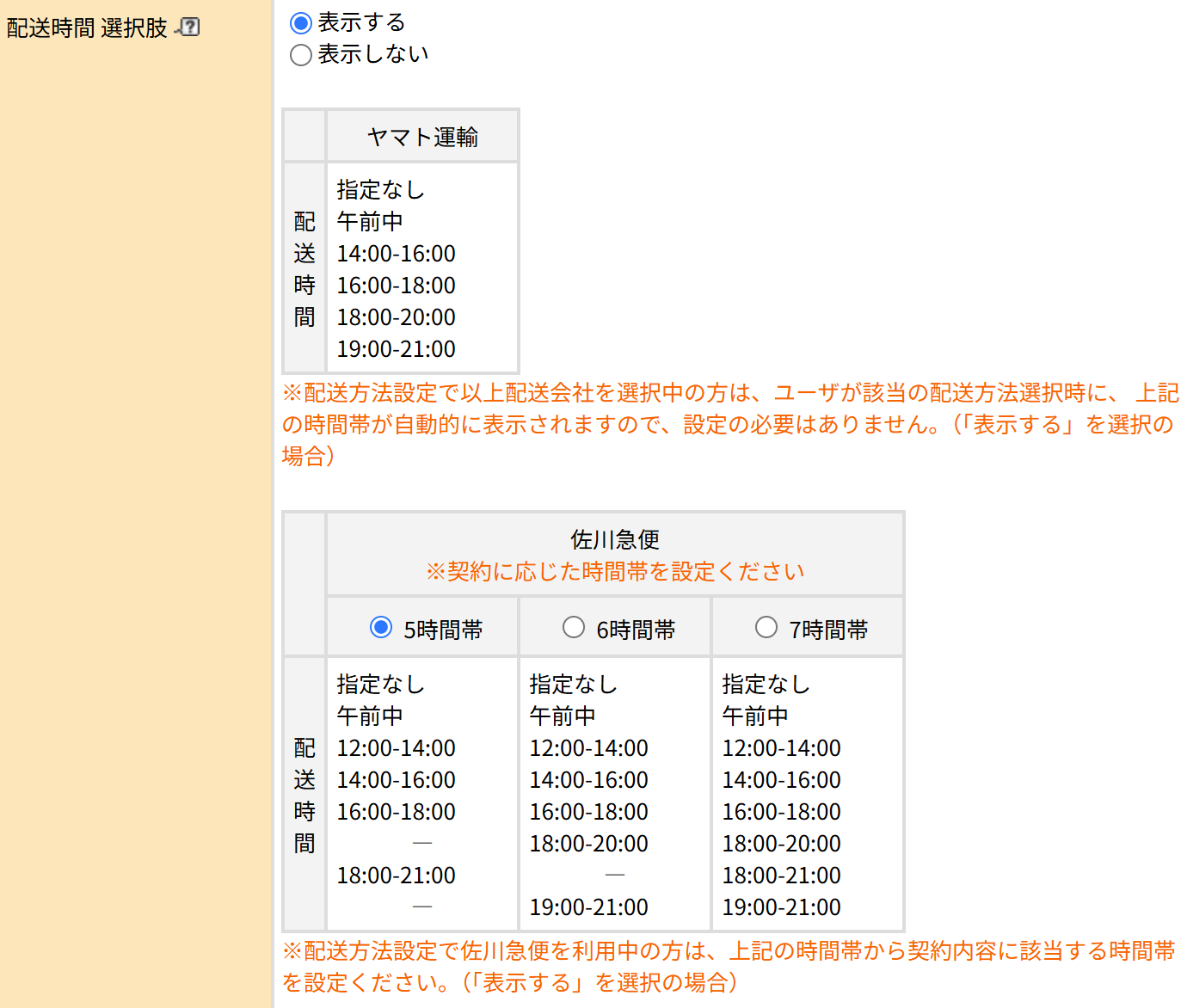Click the ヤマト運輸 table header
This screenshot has height=1008, width=1187.
(x=421, y=135)
